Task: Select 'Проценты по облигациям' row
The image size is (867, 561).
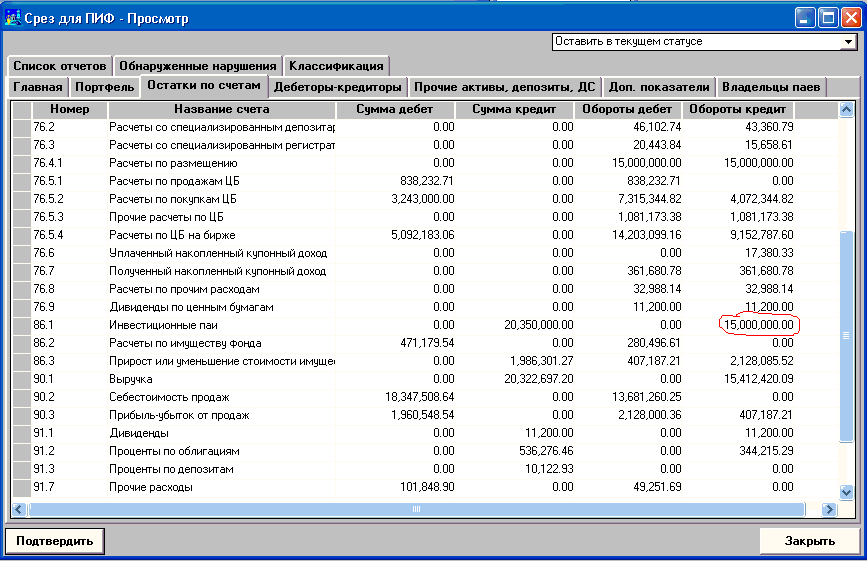Action: 425,451
